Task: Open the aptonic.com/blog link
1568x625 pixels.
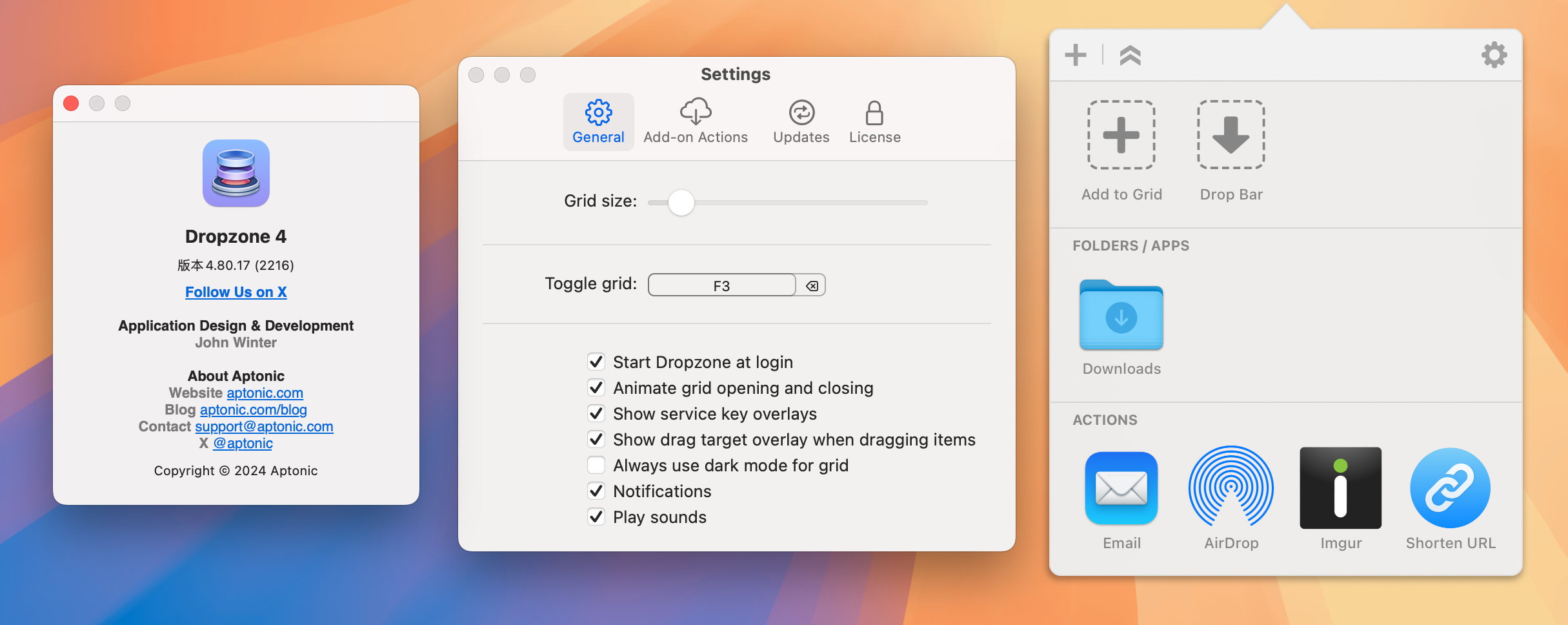Action: click(x=254, y=409)
